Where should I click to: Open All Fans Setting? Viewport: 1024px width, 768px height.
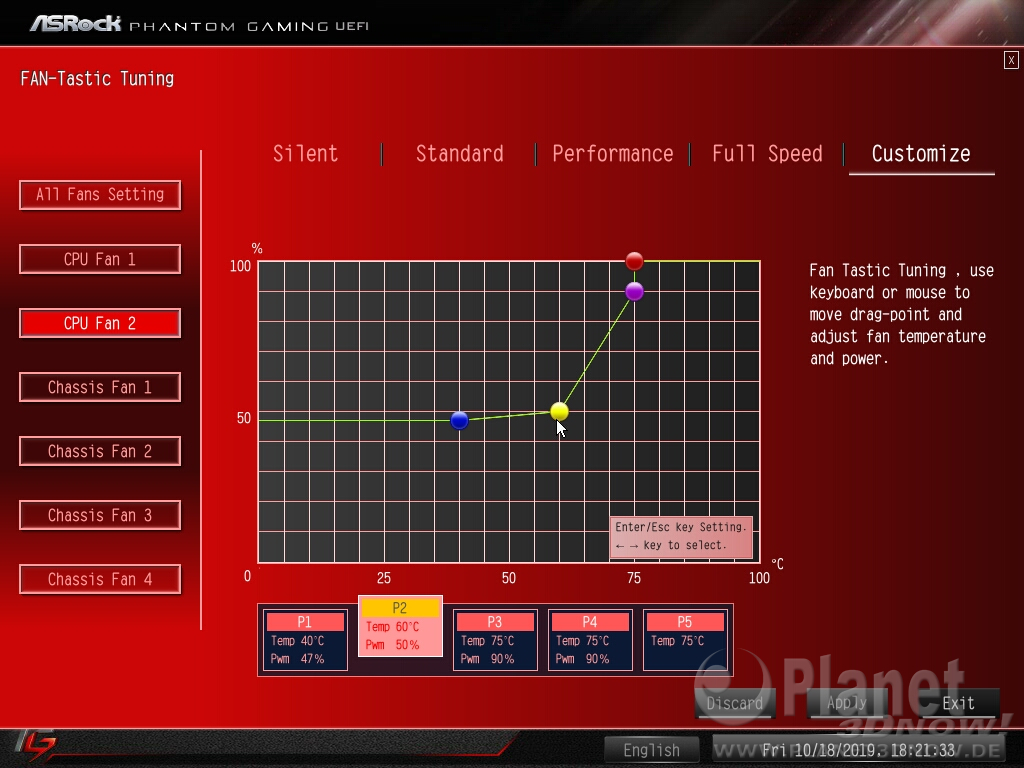click(x=100, y=195)
